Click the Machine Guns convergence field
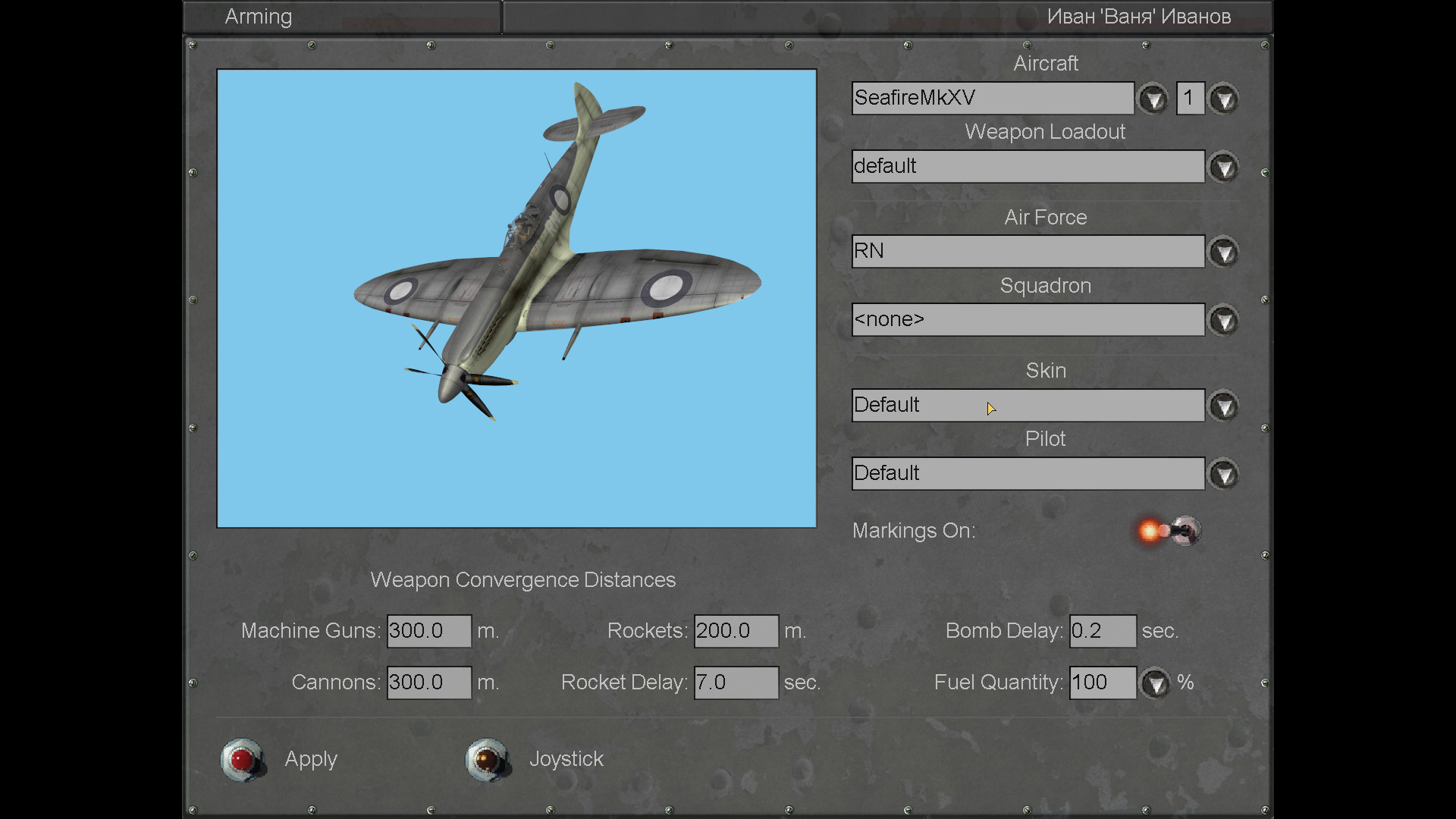Image resolution: width=1456 pixels, height=819 pixels. point(429,631)
